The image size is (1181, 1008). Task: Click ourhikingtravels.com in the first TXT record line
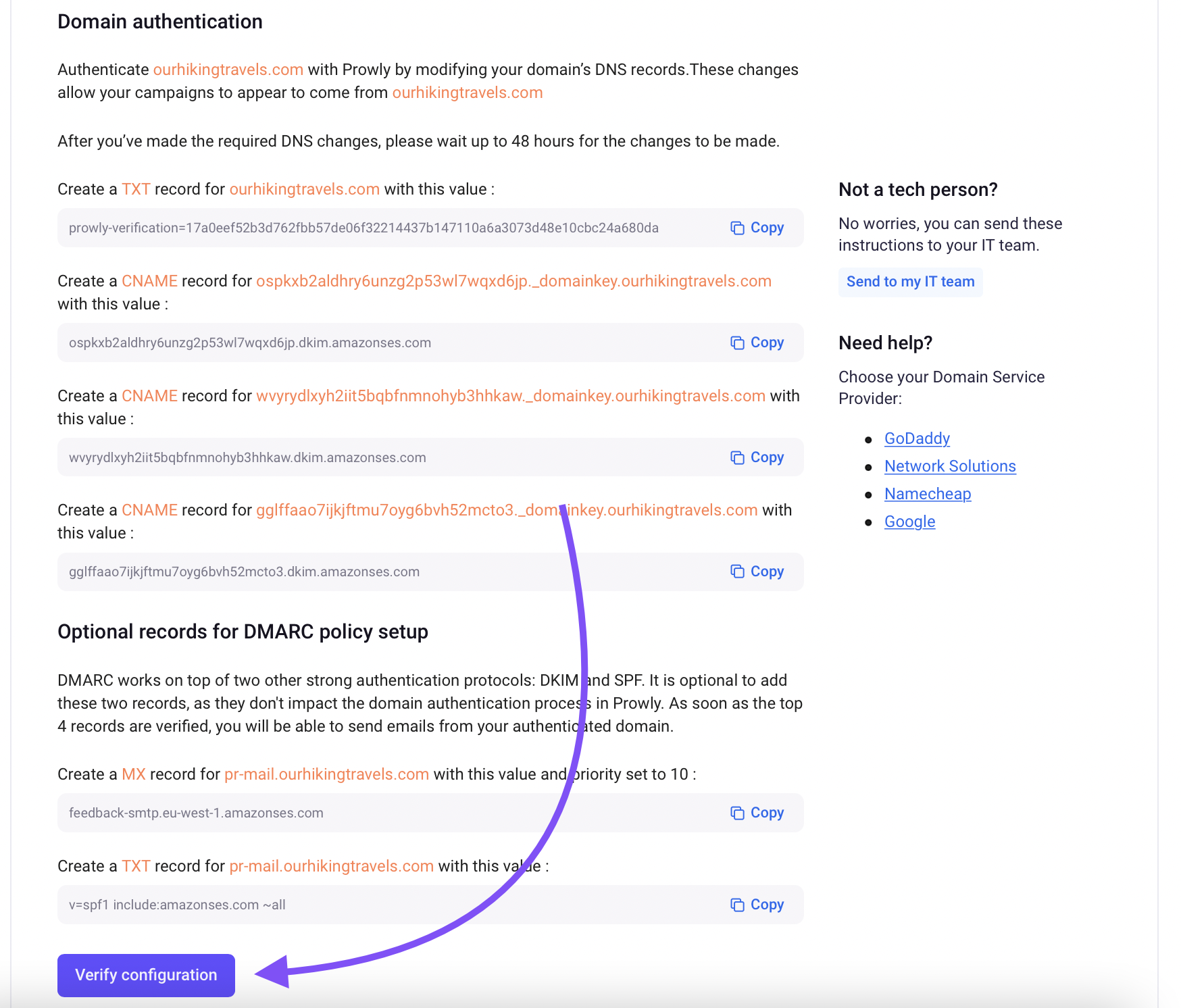(304, 189)
